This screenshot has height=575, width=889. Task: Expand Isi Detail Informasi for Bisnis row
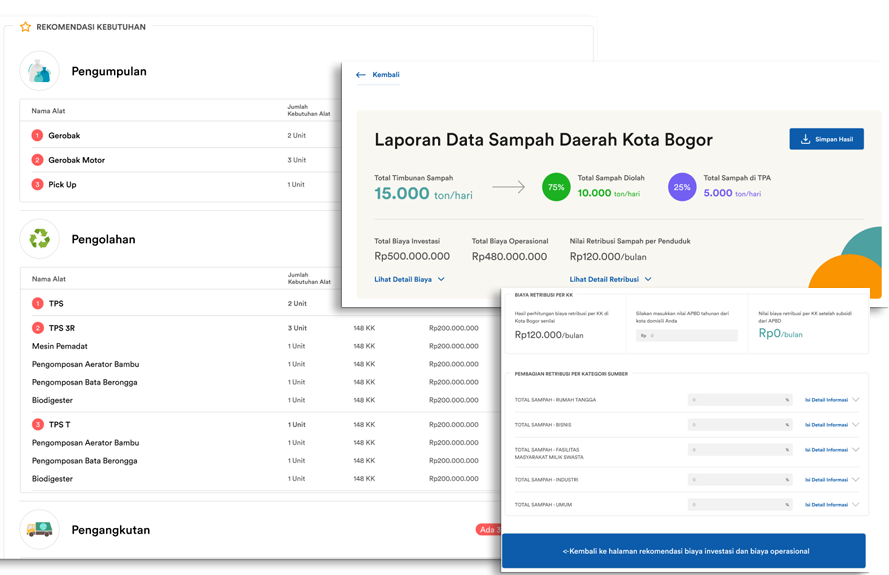[x=831, y=425]
